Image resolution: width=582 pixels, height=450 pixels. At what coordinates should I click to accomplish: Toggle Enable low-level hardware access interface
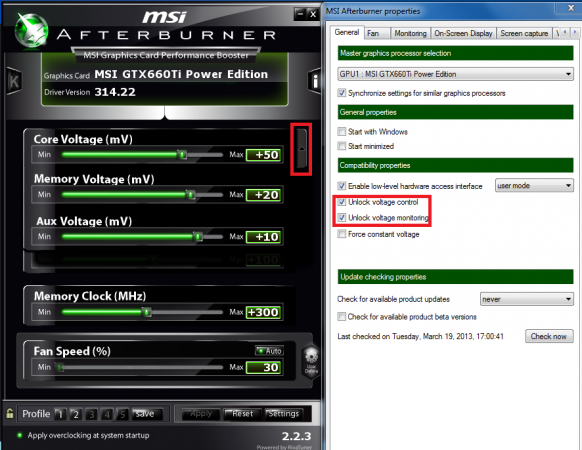(341, 186)
